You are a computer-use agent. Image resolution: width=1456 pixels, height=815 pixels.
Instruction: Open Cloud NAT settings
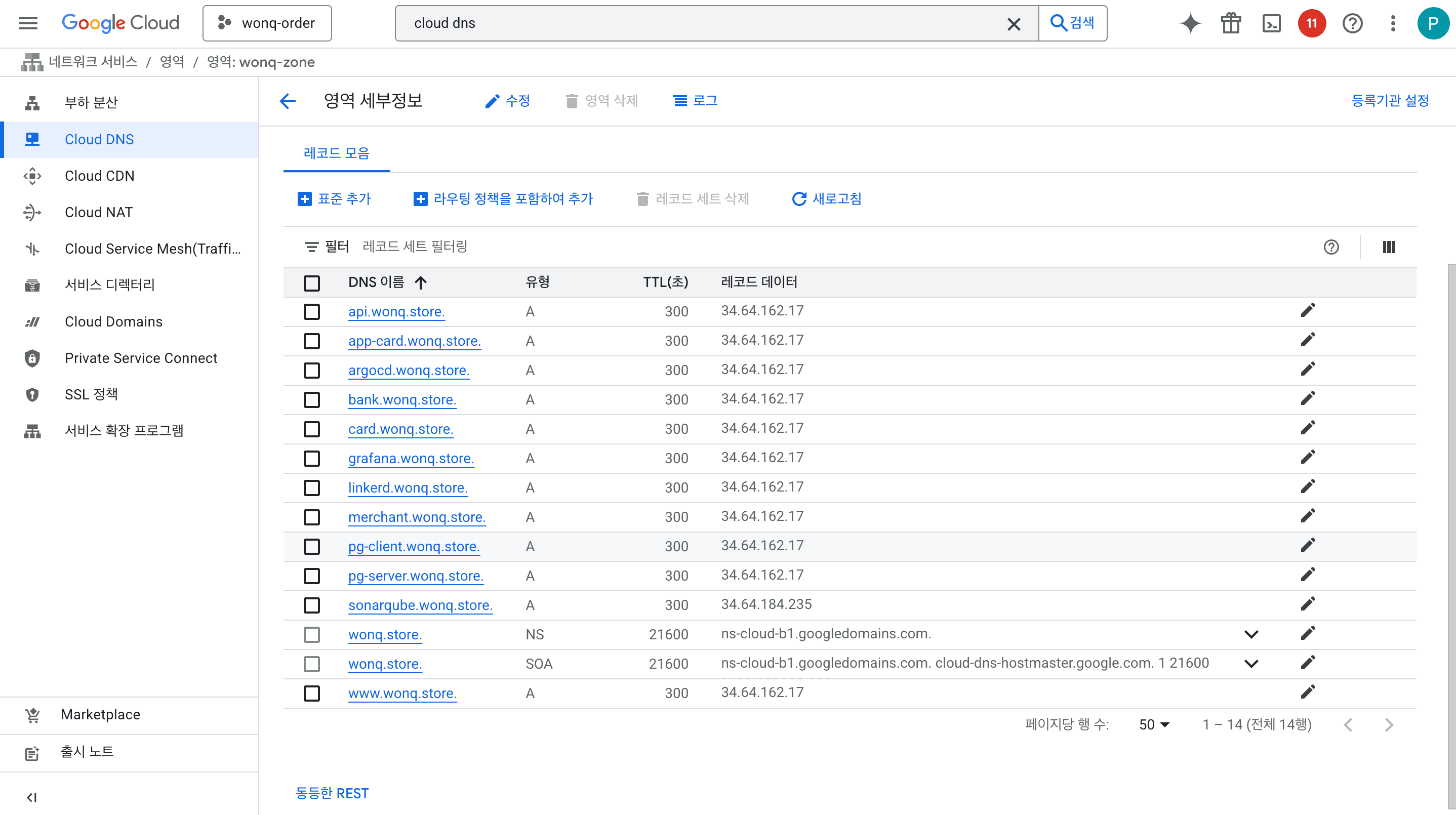98,212
